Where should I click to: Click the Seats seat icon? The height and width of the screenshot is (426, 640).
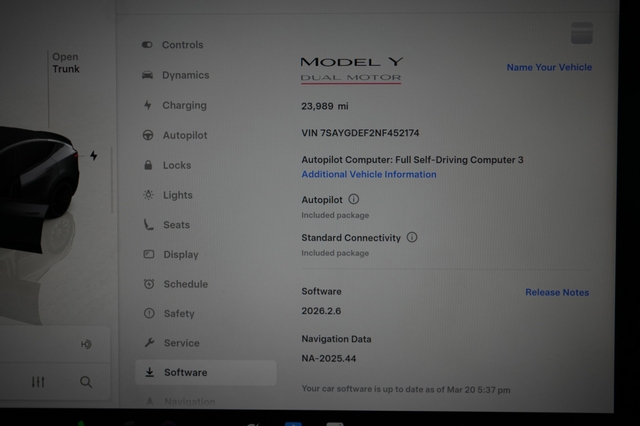(149, 224)
